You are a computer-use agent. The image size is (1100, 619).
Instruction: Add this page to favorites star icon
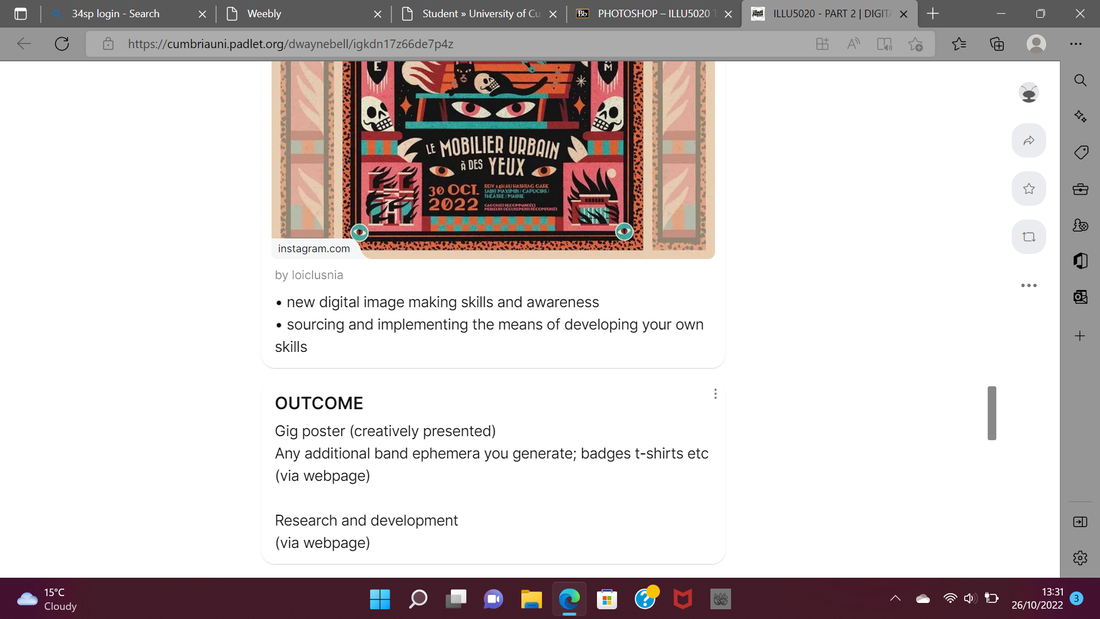pyautogui.click(x=915, y=44)
